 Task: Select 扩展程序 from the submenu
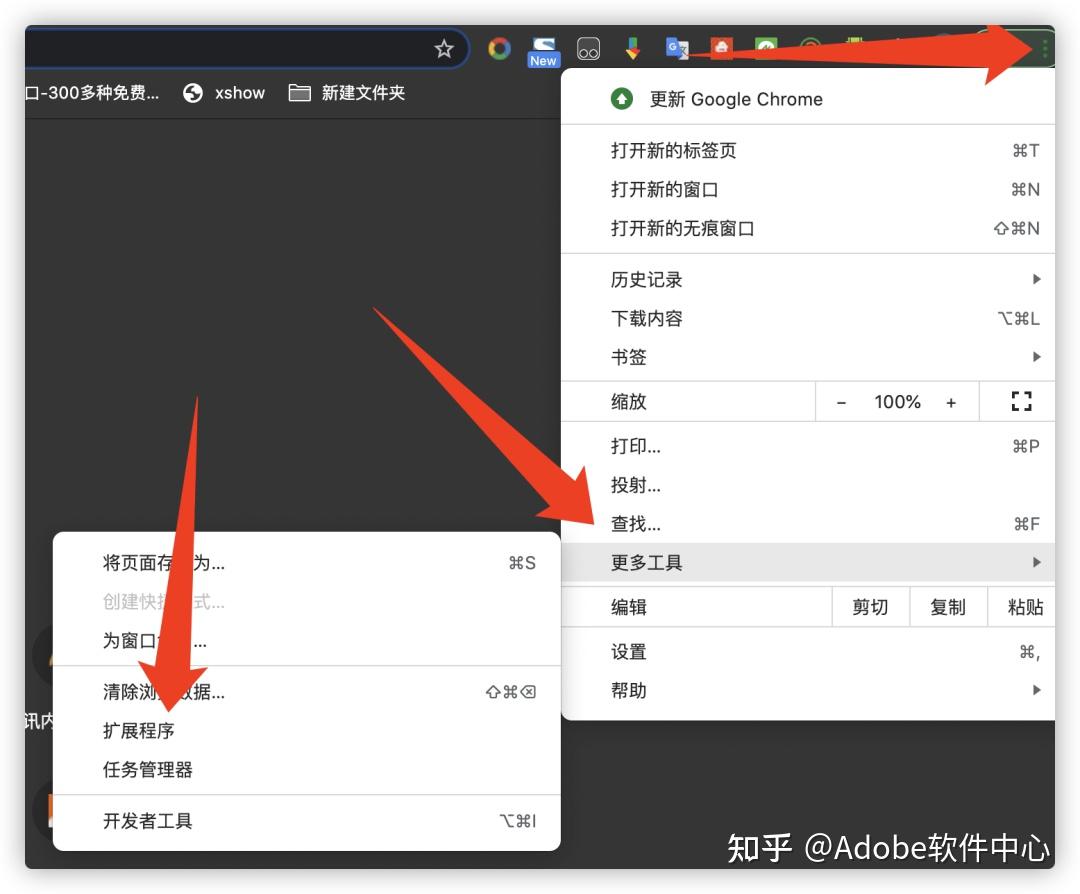139,731
